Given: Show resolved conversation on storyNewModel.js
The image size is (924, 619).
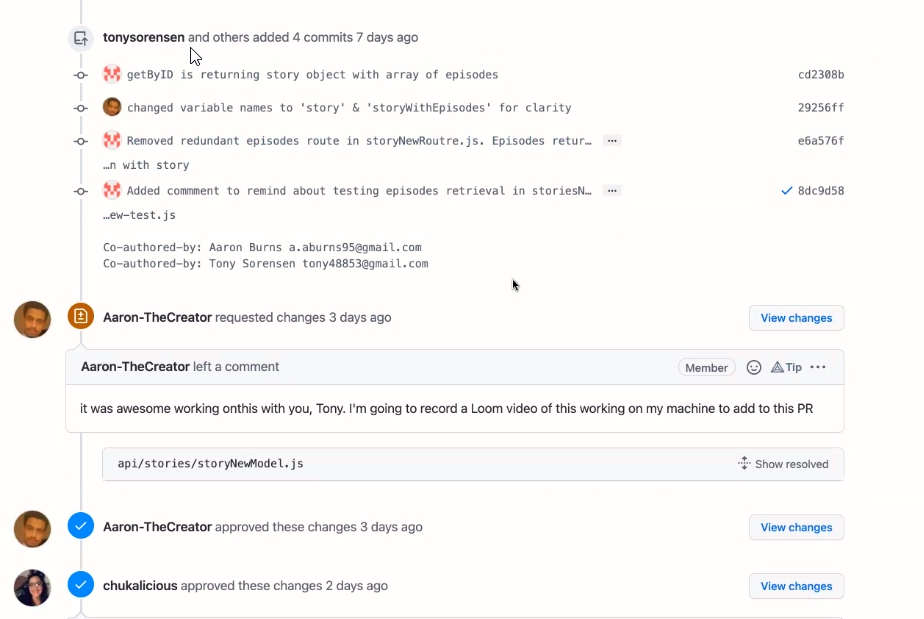Looking at the screenshot, I should [x=783, y=464].
